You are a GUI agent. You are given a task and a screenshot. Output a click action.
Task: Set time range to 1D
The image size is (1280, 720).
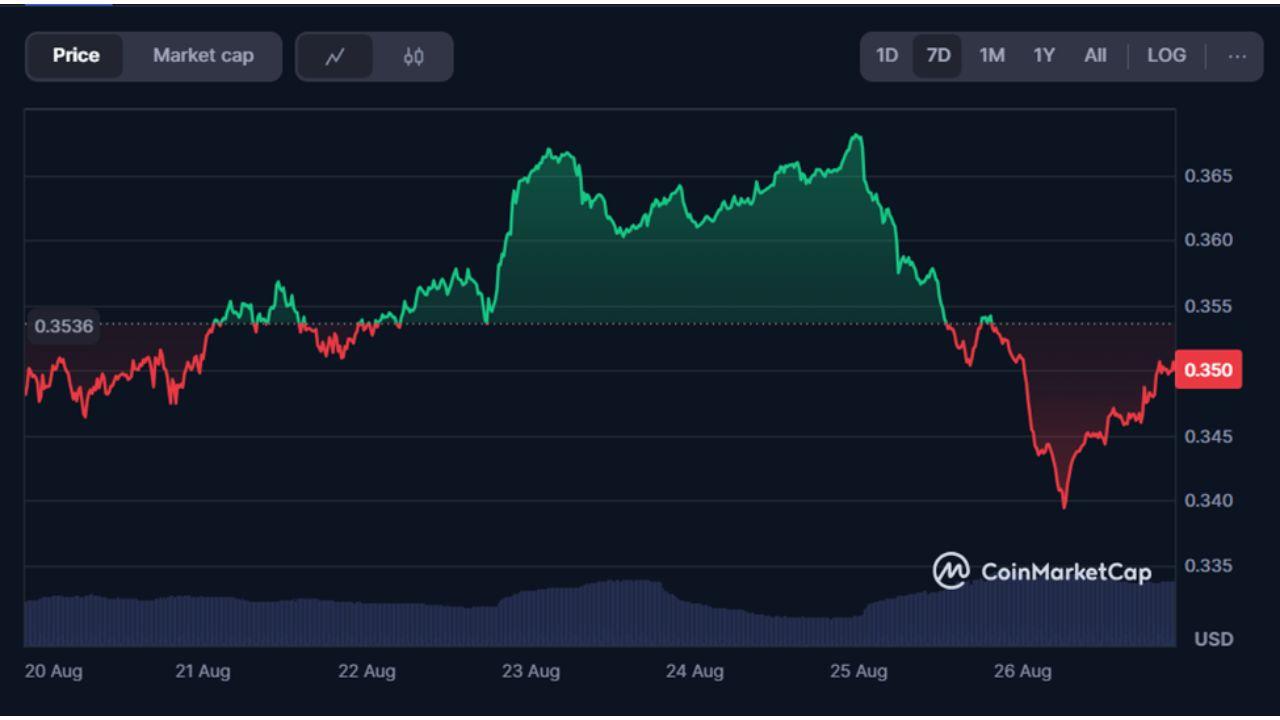pos(887,56)
